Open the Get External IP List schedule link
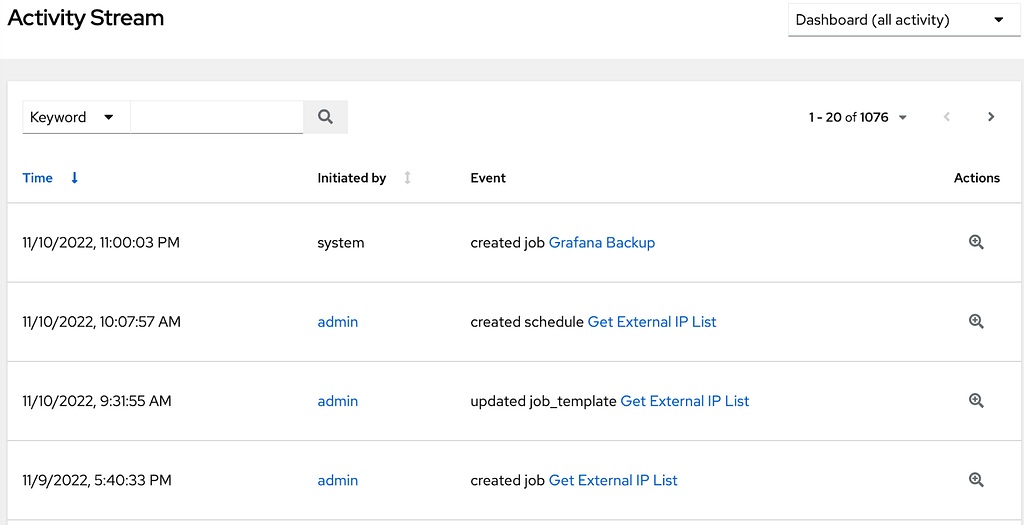Viewport: 1024px width, 525px height. click(652, 321)
